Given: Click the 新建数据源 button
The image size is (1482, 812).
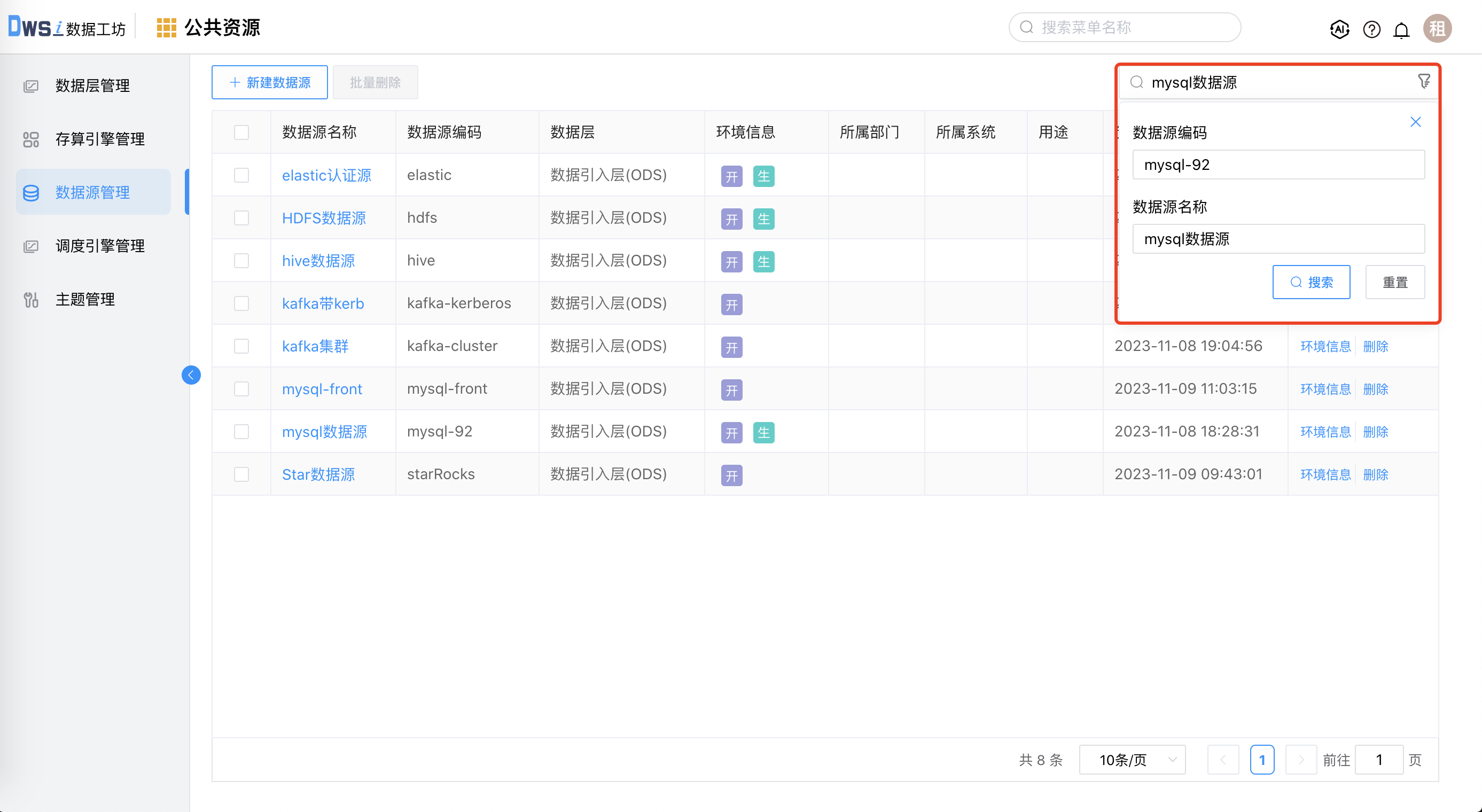Looking at the screenshot, I should [269, 82].
